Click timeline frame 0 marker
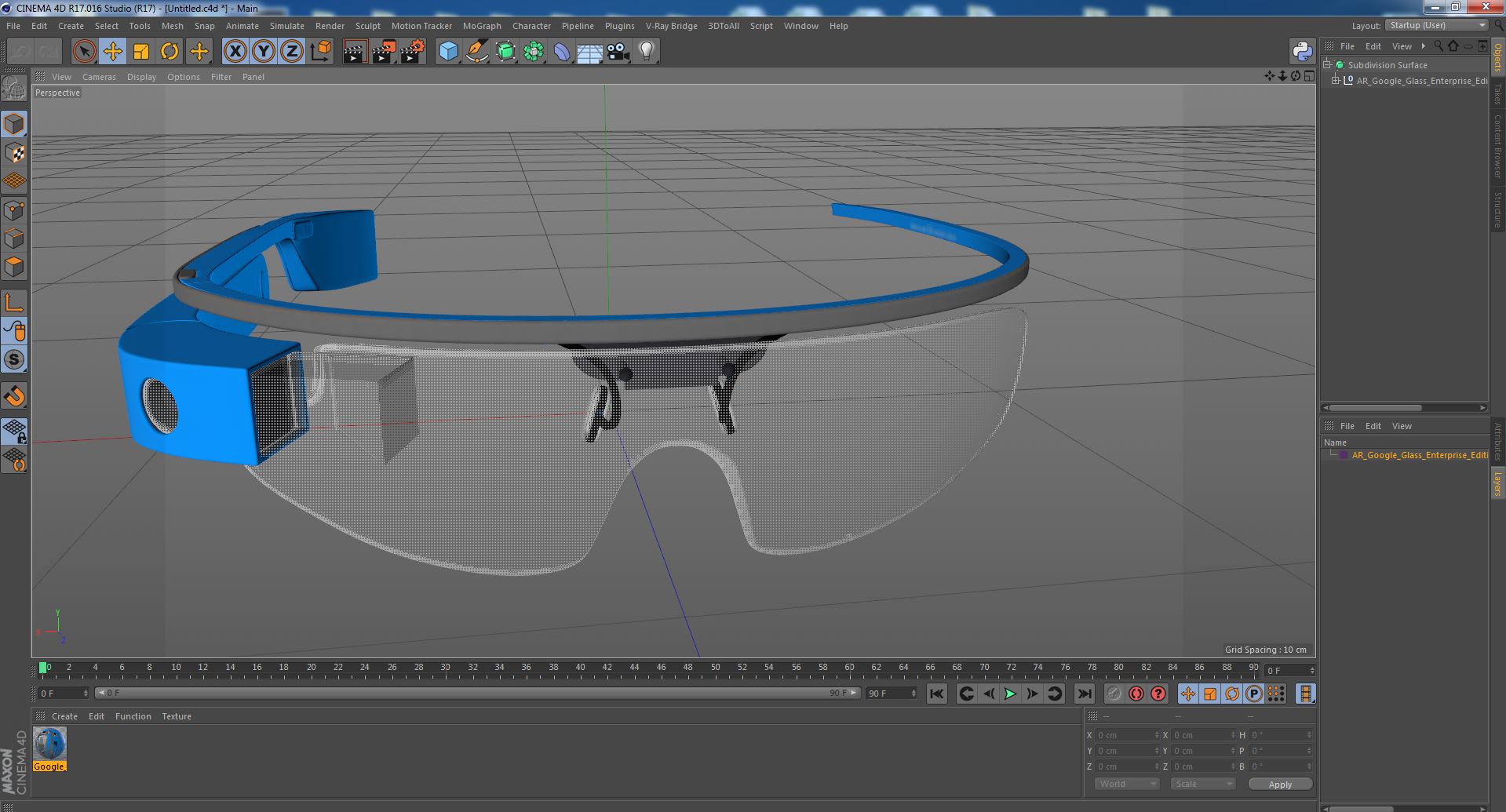1506x812 pixels. [x=43, y=668]
